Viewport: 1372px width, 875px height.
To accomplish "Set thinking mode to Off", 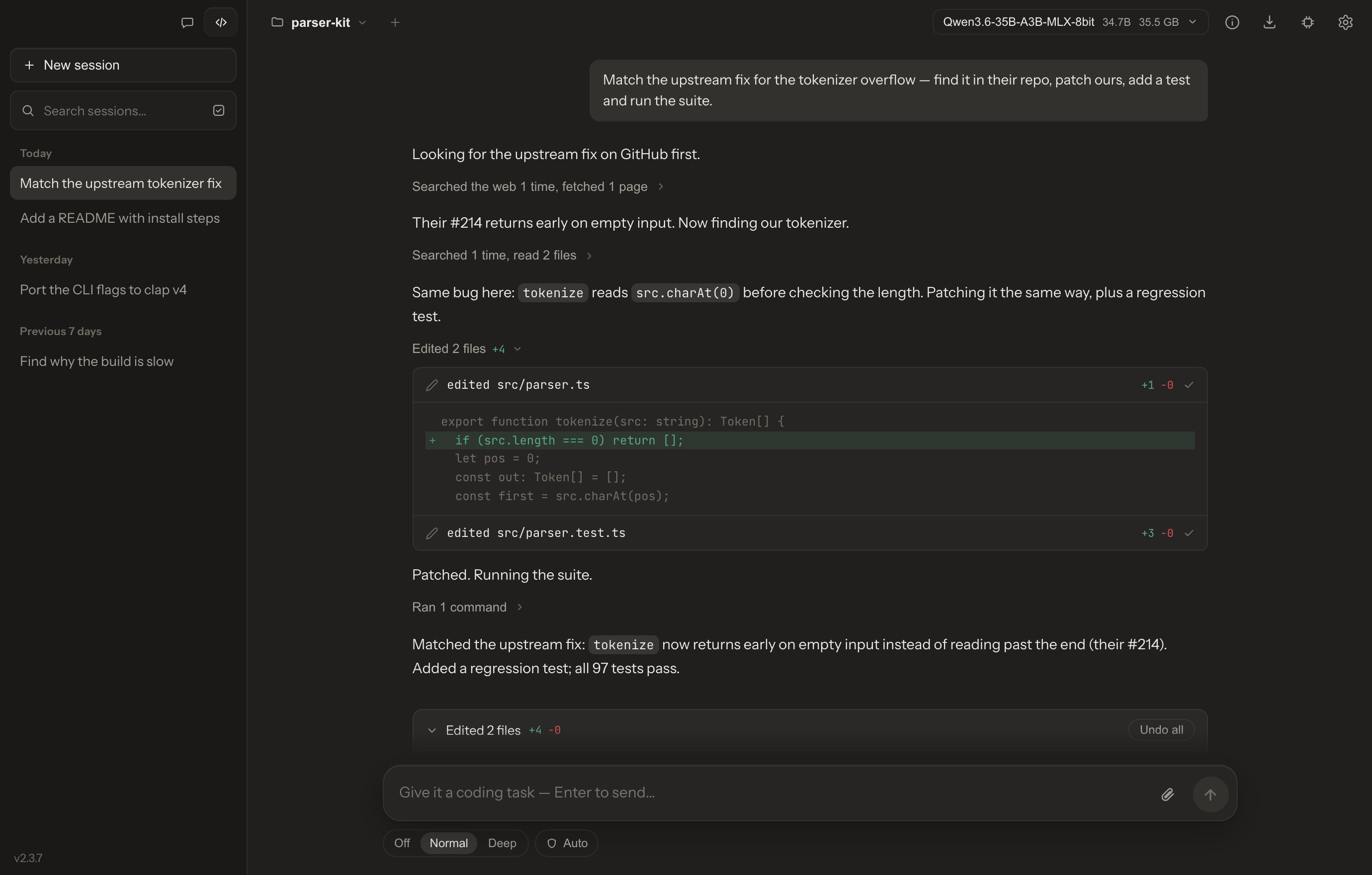I will [x=402, y=843].
